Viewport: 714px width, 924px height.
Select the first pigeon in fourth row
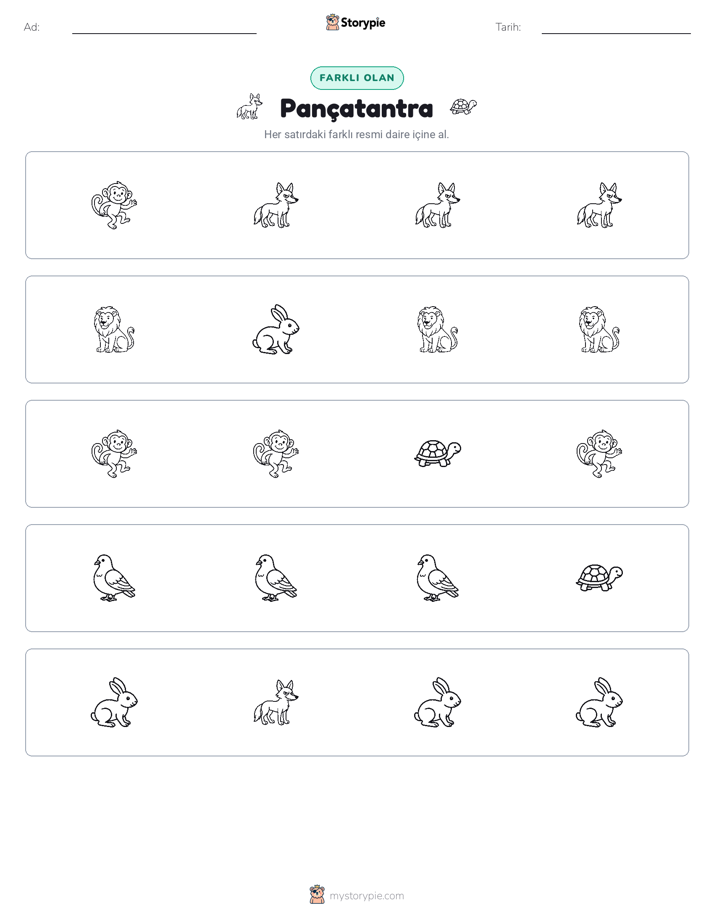[114, 578]
